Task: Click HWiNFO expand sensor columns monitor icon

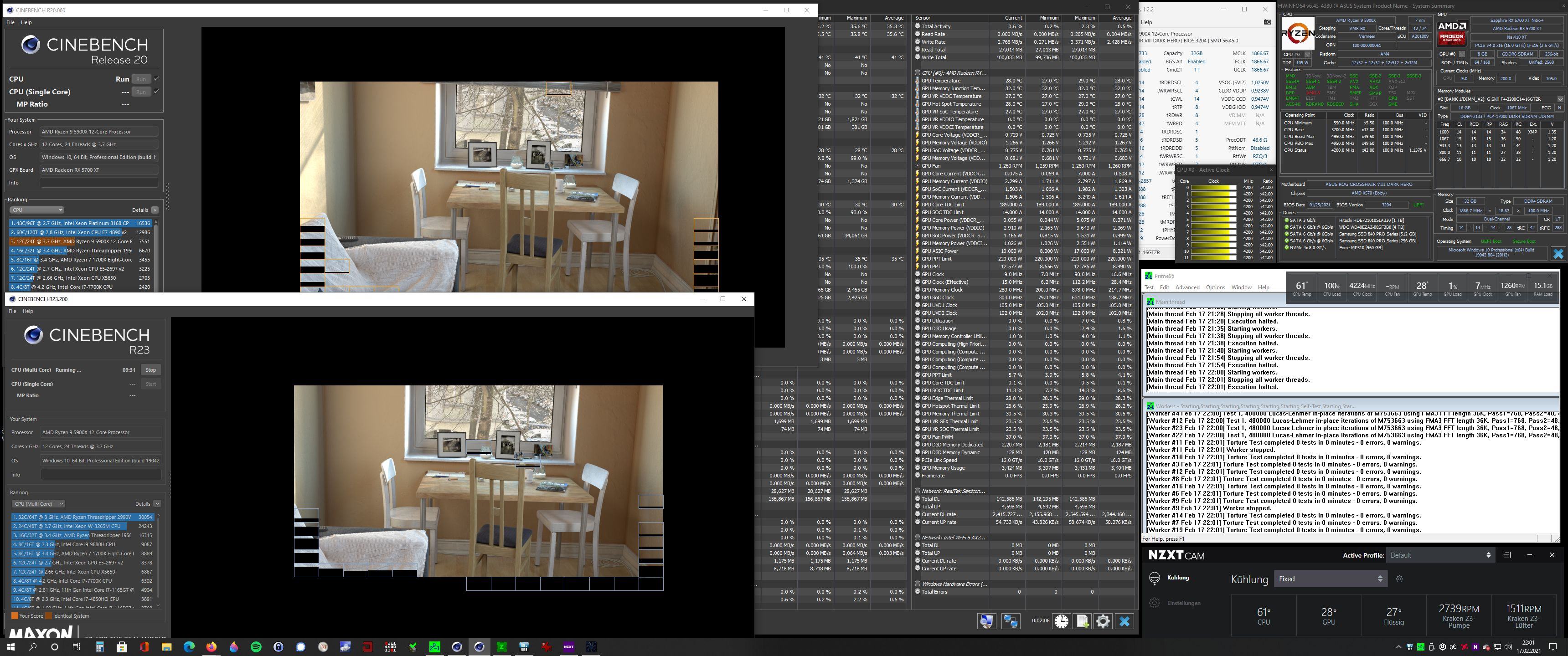Action: (987, 621)
